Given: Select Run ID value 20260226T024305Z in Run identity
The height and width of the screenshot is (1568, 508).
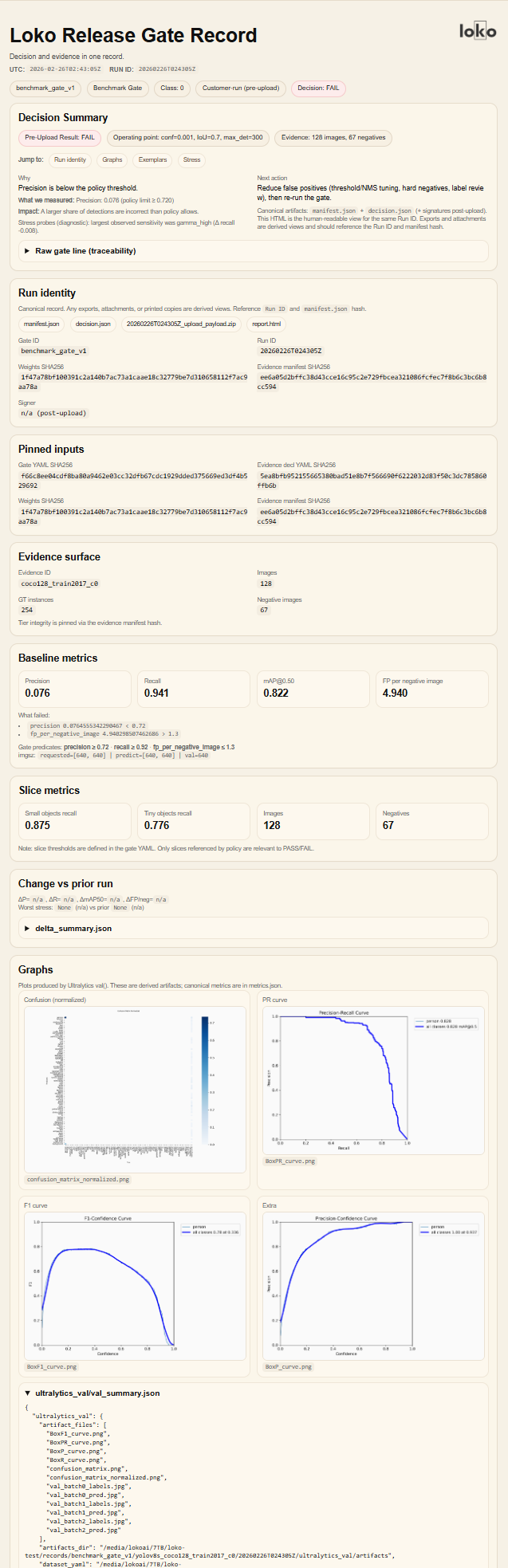Looking at the screenshot, I should coord(290,350).
